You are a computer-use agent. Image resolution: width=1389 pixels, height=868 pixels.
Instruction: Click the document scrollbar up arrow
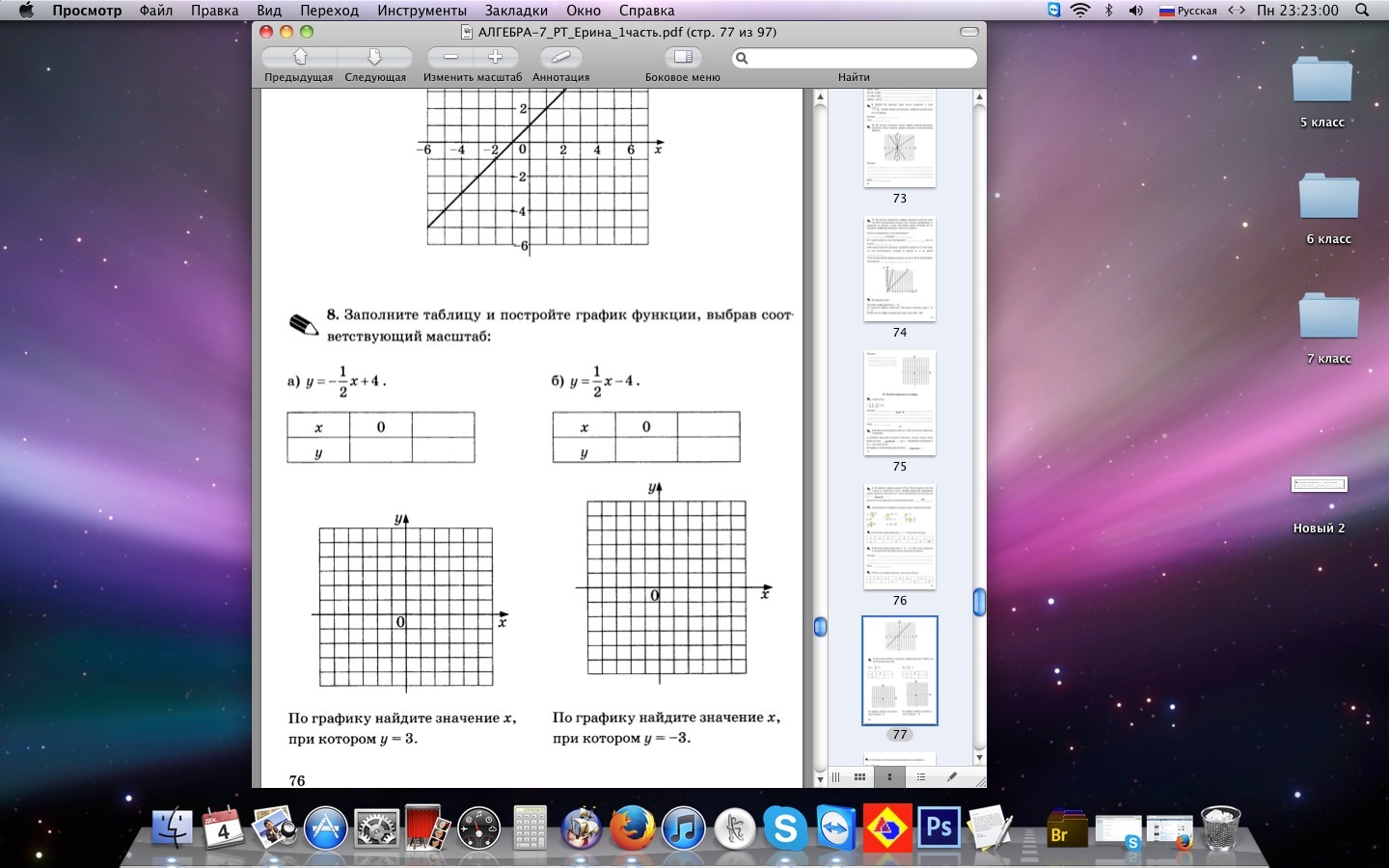tap(820, 96)
